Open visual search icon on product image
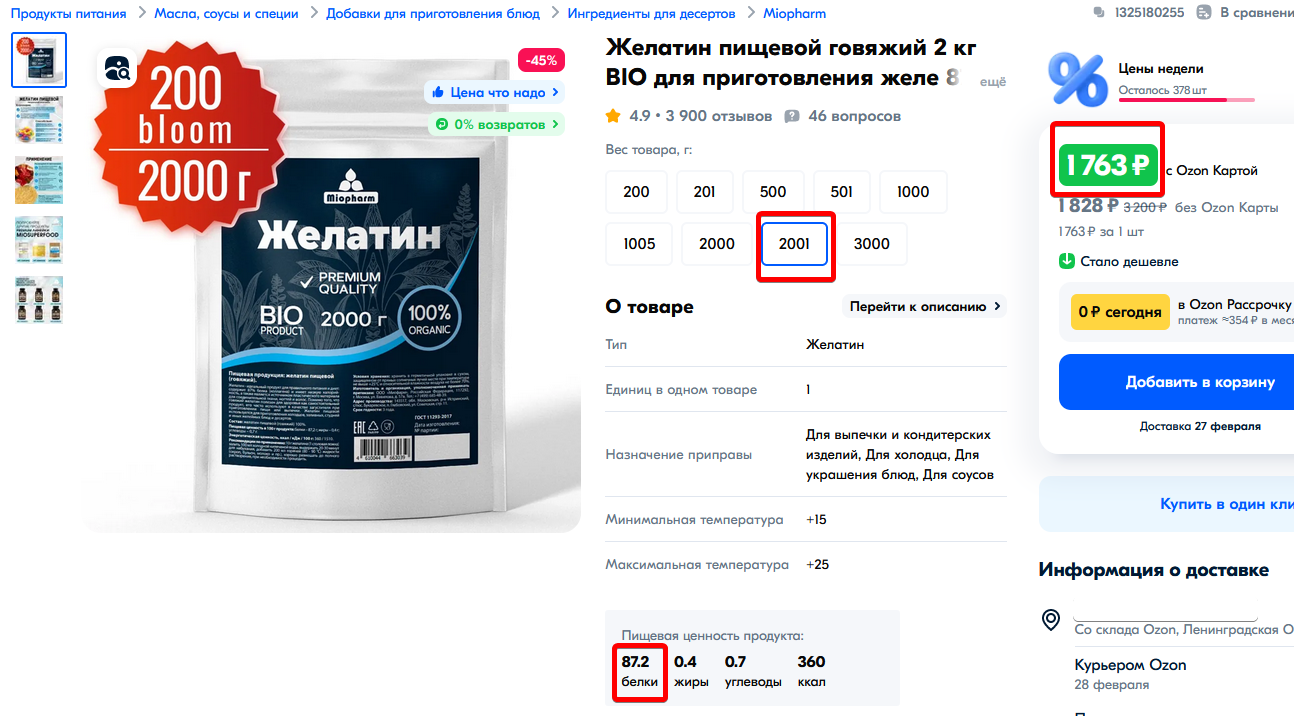1294x716 pixels. pos(117,68)
